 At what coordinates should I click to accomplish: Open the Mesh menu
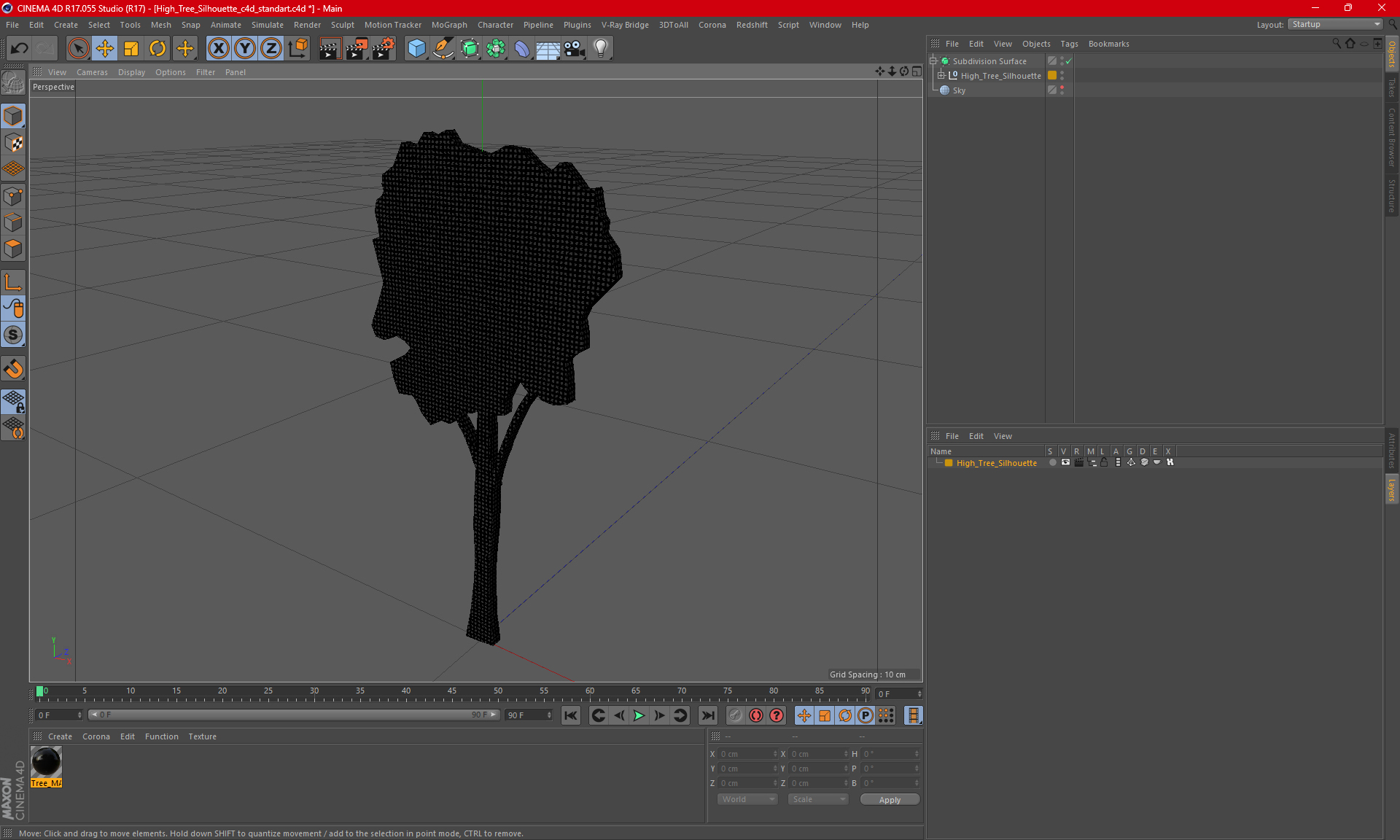pos(160,25)
